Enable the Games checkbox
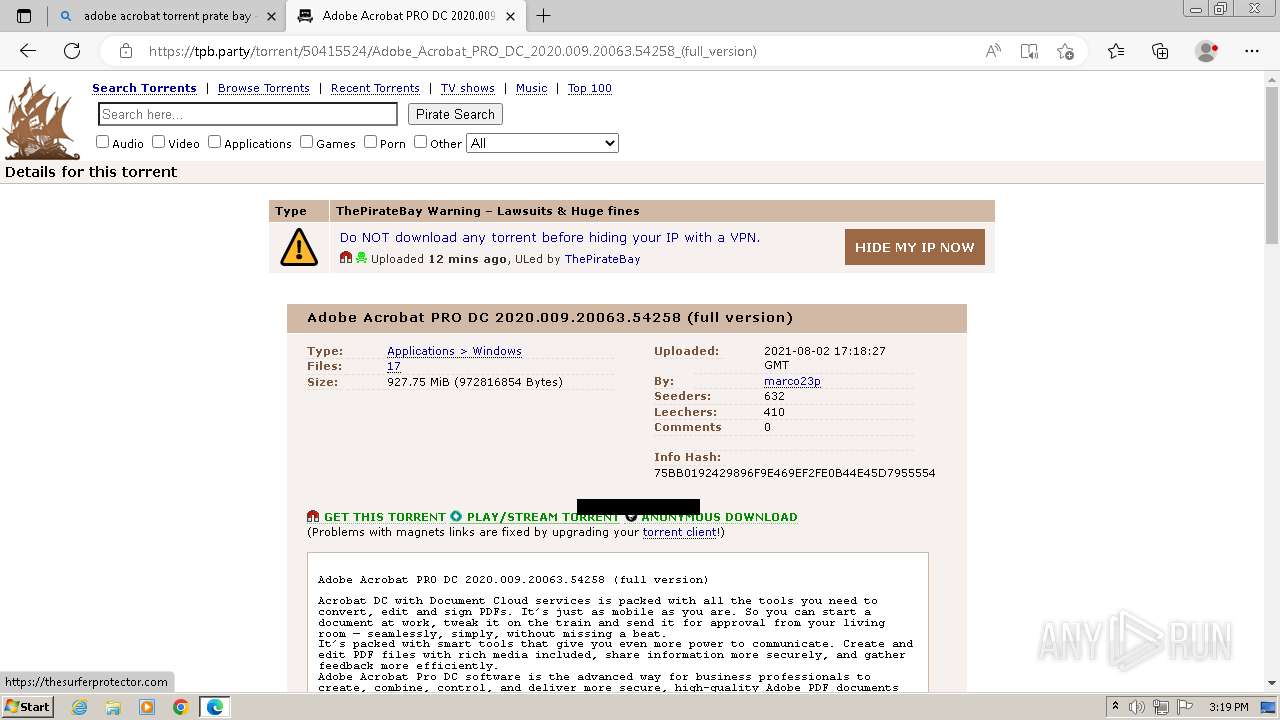Screen dimensions: 1280x720 pos(306,142)
